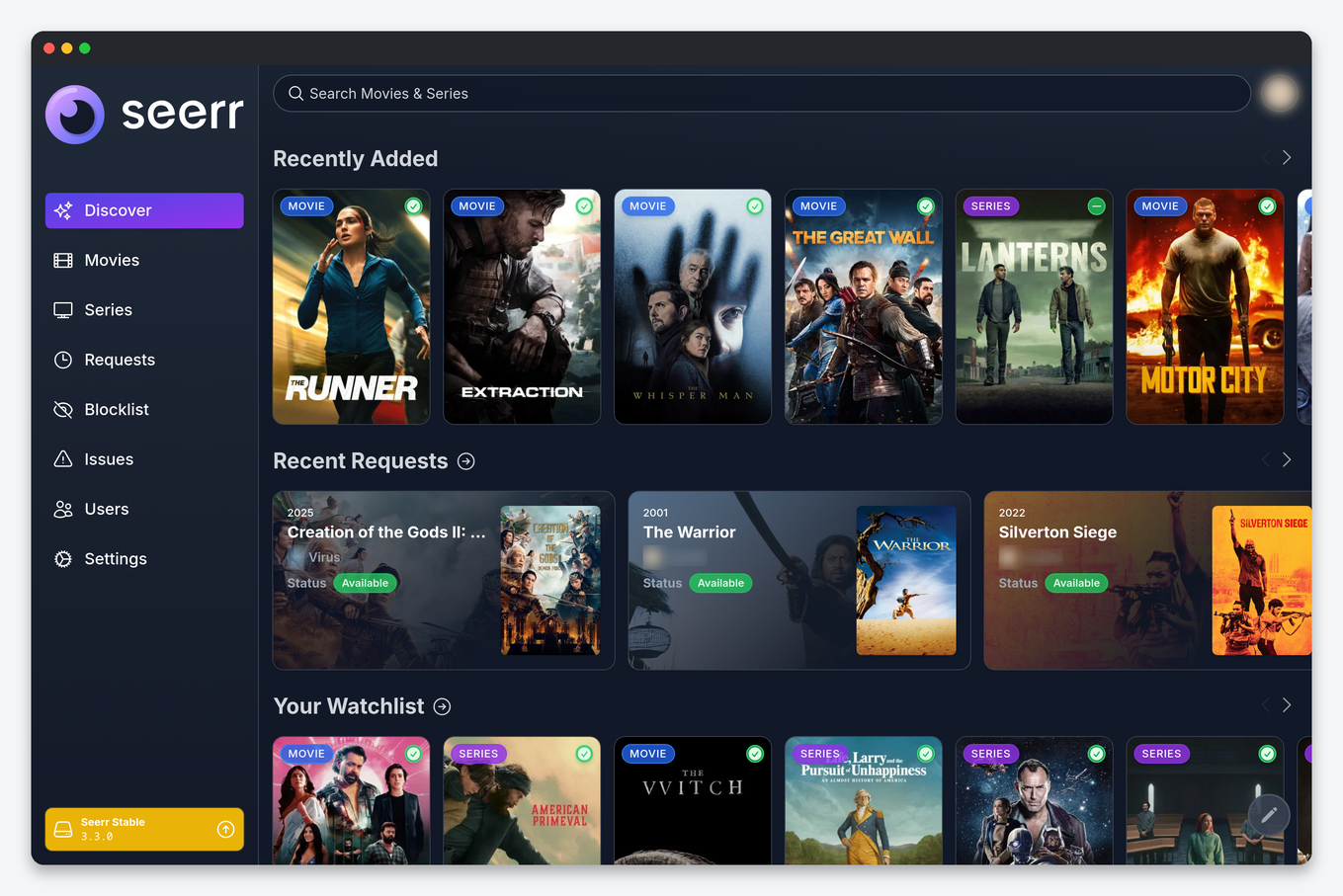Viewport: 1343px width, 896px height.
Task: Slide Recently Added to previous items
Action: point(1267,158)
